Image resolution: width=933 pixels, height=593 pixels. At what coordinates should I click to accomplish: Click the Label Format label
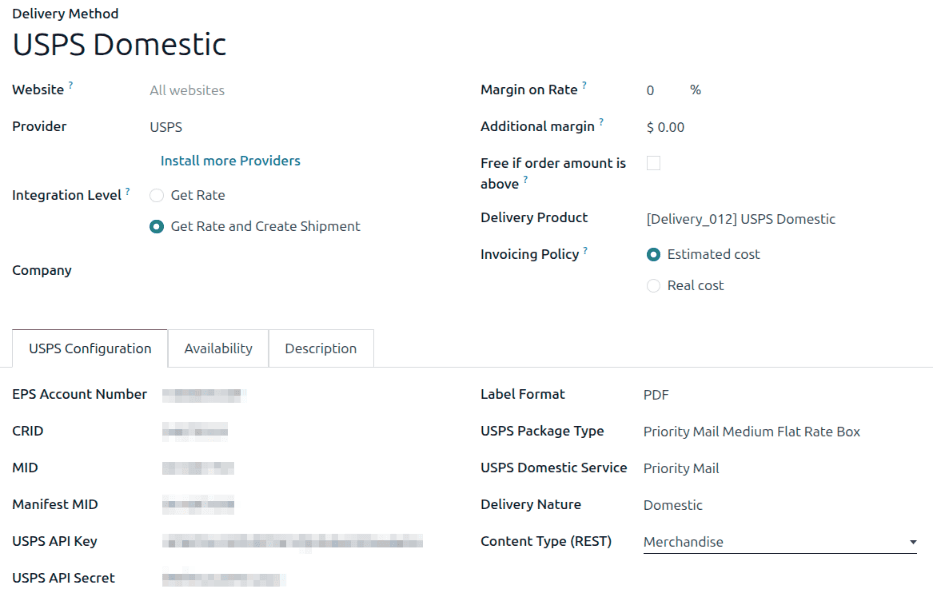coord(522,394)
